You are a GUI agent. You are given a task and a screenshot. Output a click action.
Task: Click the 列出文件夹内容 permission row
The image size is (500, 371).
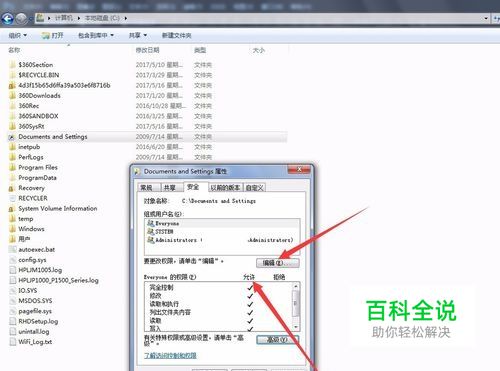(x=218, y=312)
